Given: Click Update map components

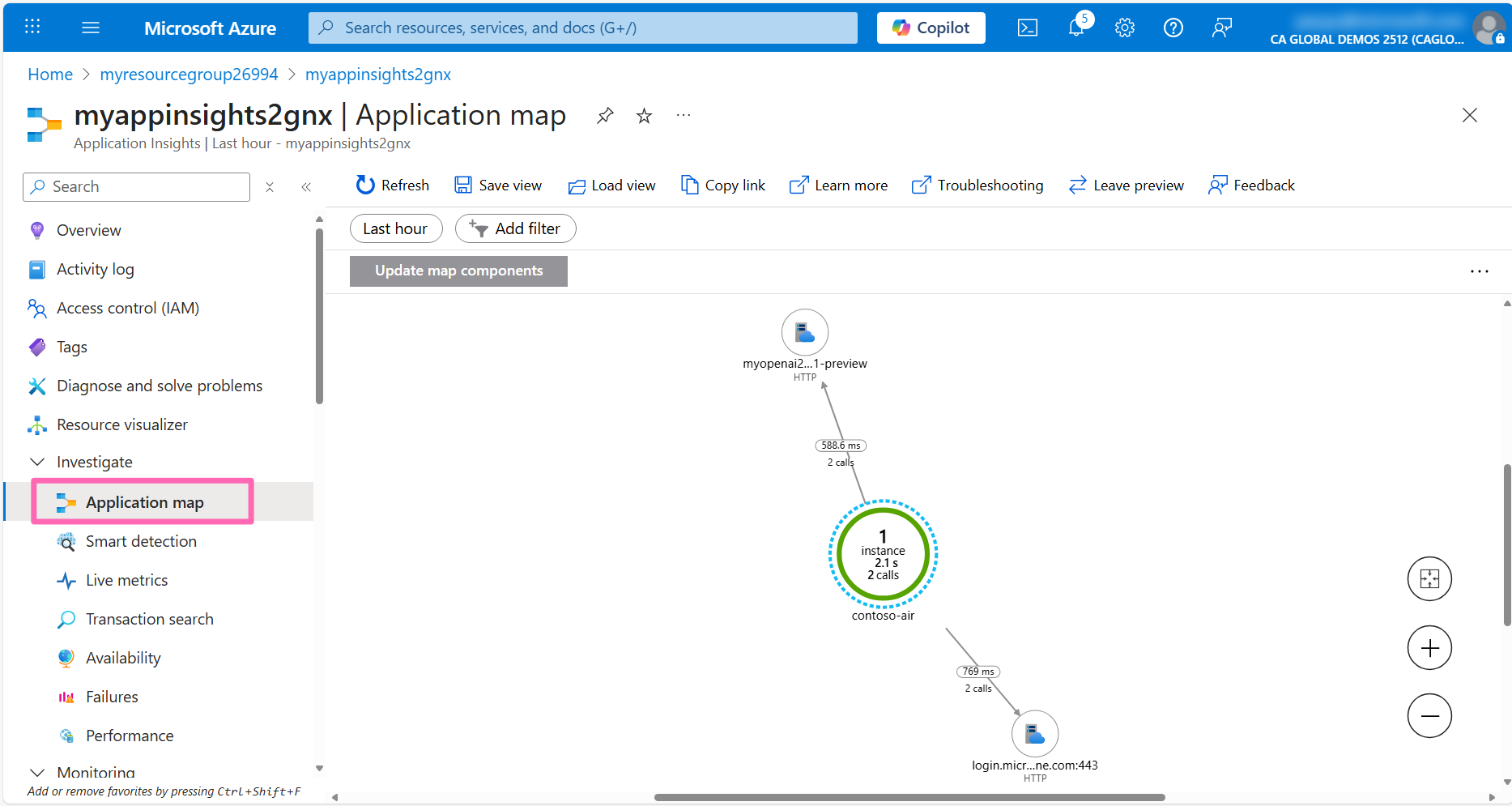Looking at the screenshot, I should (458, 271).
